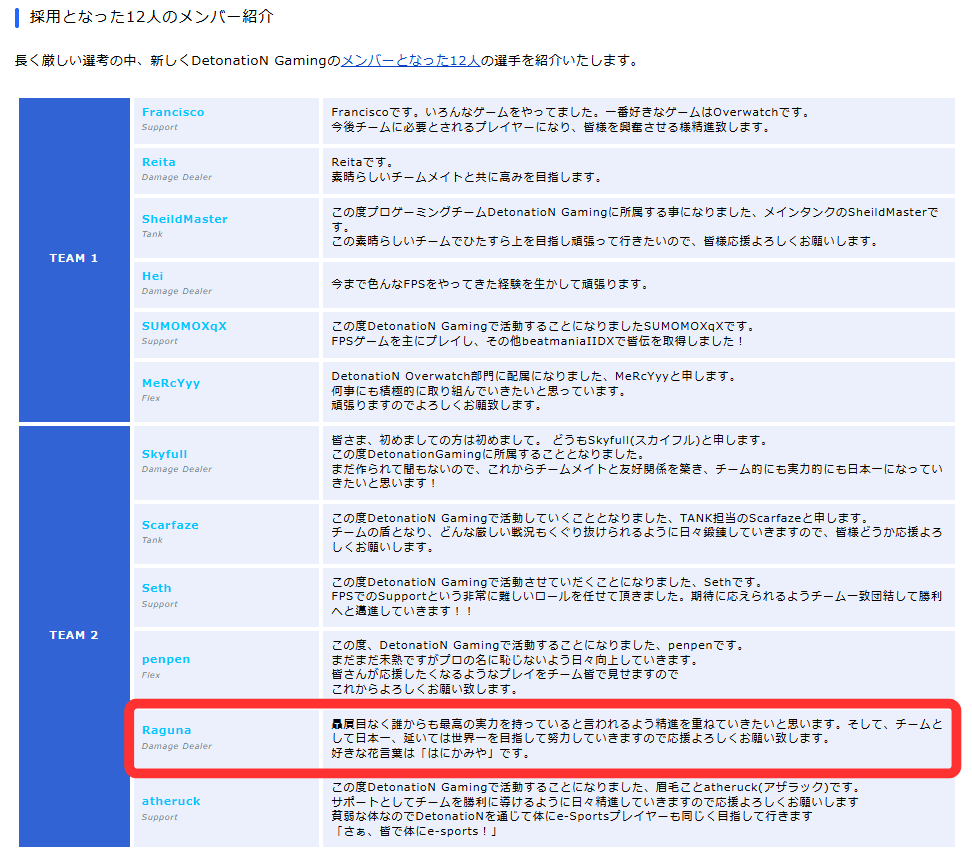Click Seth's Support role comment
The height and width of the screenshot is (856, 972).
[x=637, y=596]
